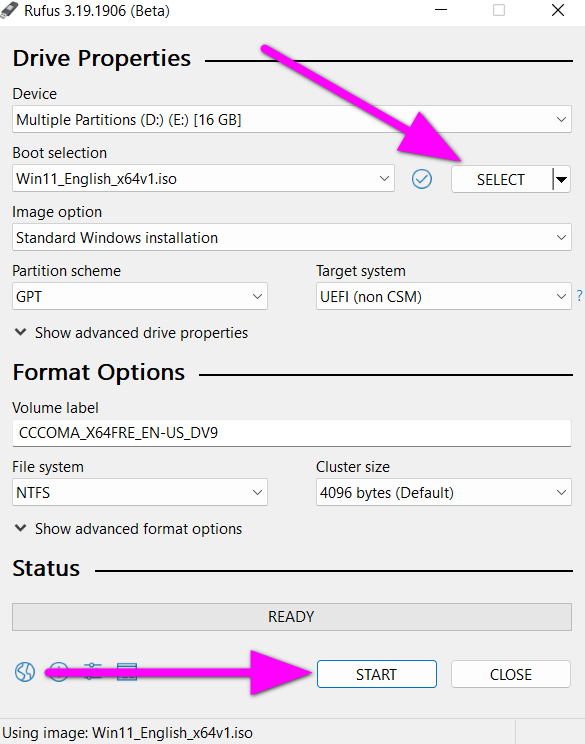This screenshot has width=585, height=744.
Task: Click the START button
Action: (377, 674)
